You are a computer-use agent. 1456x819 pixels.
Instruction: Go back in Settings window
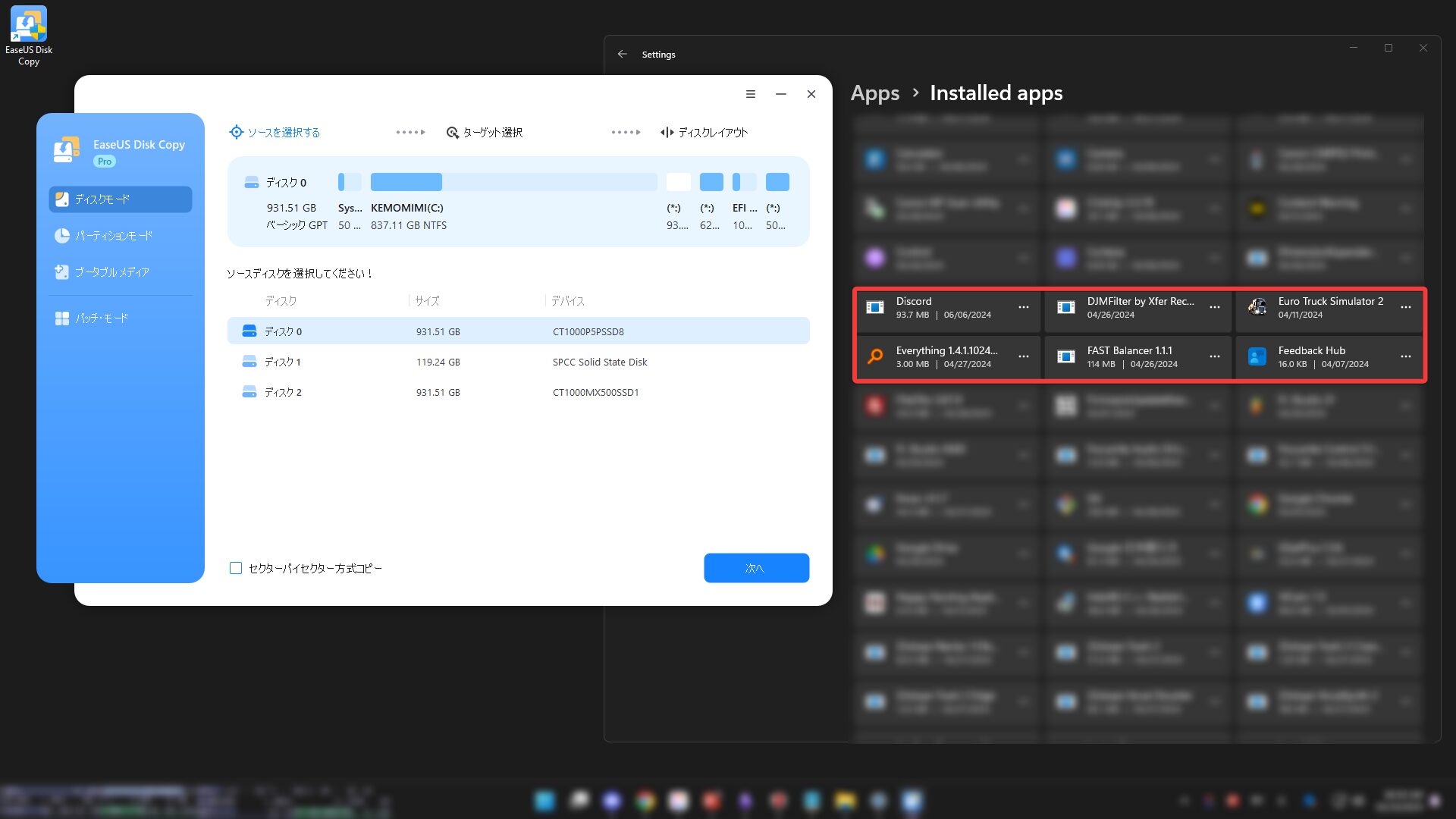point(622,55)
